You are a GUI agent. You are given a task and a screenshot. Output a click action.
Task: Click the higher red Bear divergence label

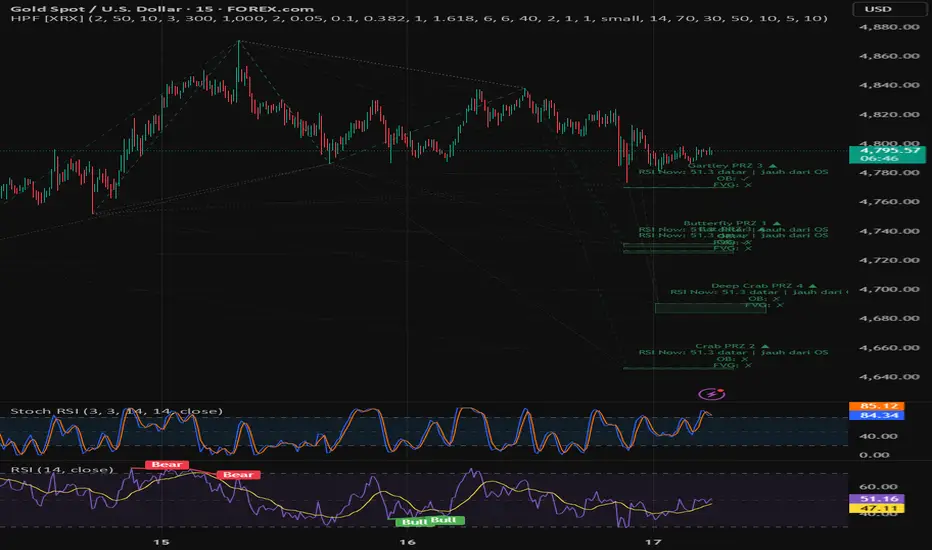[x=167, y=464]
